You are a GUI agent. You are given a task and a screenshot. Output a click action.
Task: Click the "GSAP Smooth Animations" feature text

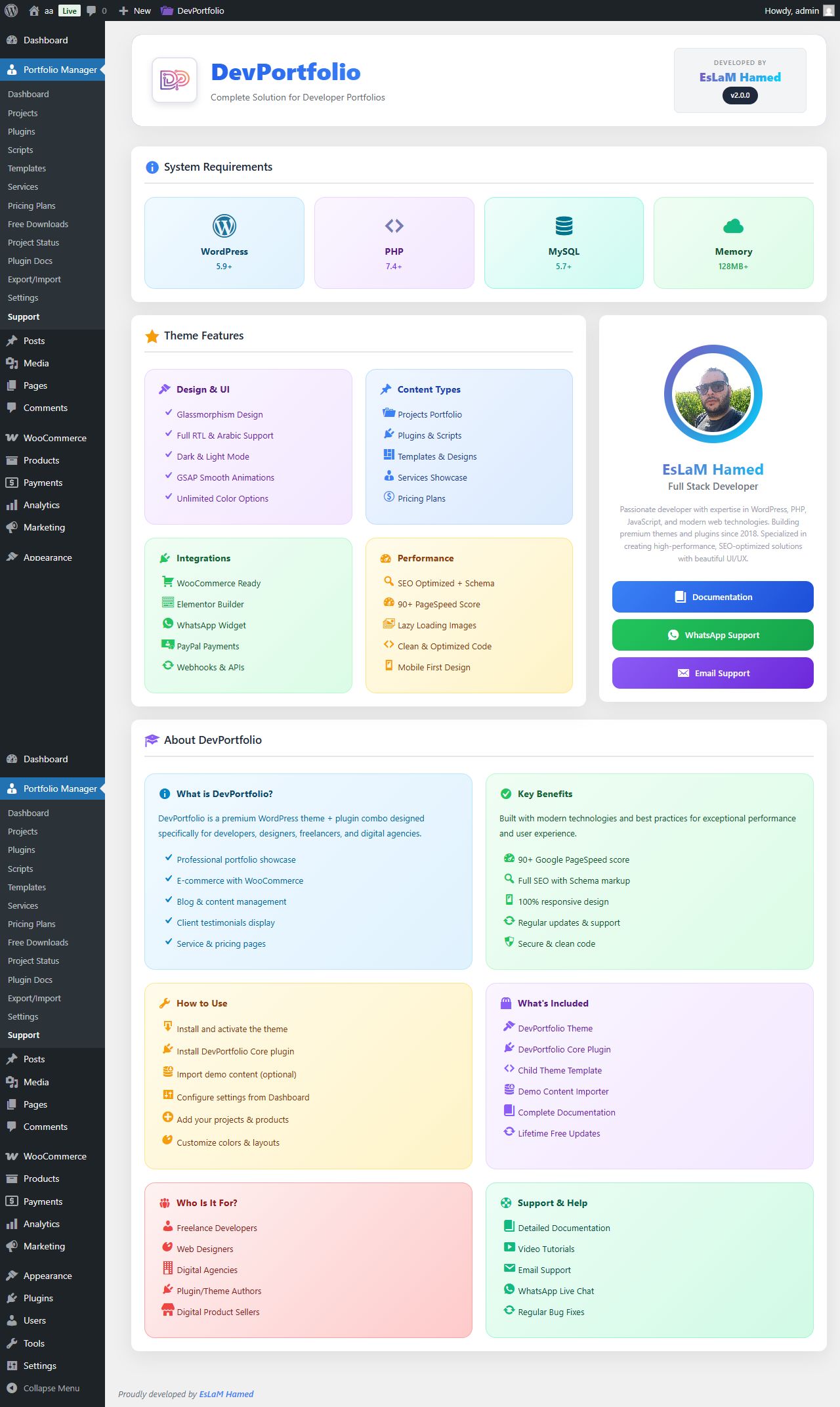click(226, 477)
